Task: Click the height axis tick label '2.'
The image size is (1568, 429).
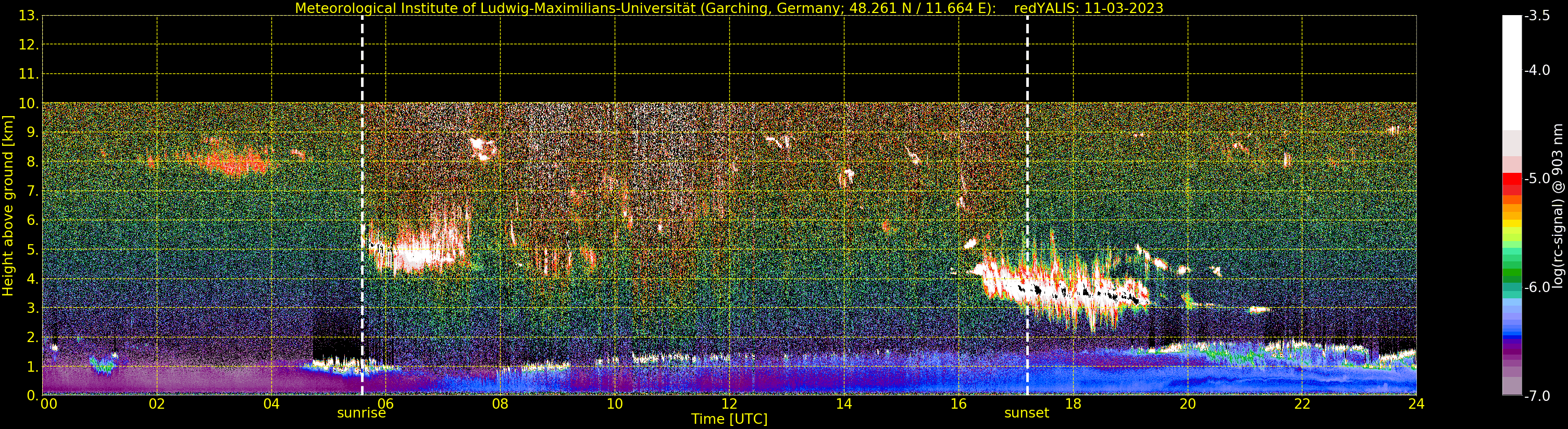Action: (33, 337)
